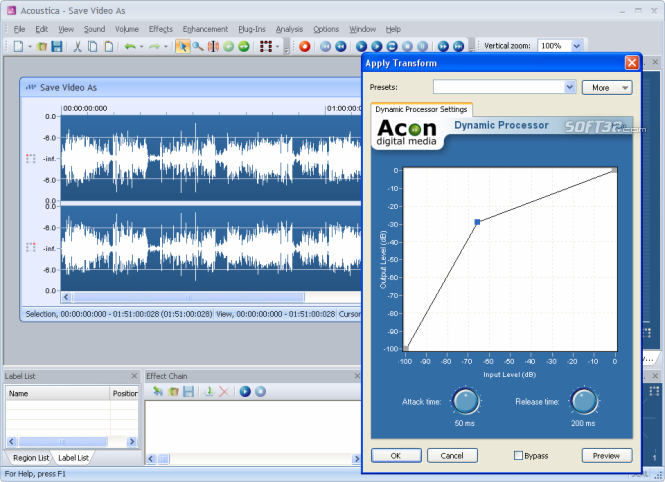This screenshot has height=482, width=665.
Task: Click the Release time knob
Action: tap(584, 401)
